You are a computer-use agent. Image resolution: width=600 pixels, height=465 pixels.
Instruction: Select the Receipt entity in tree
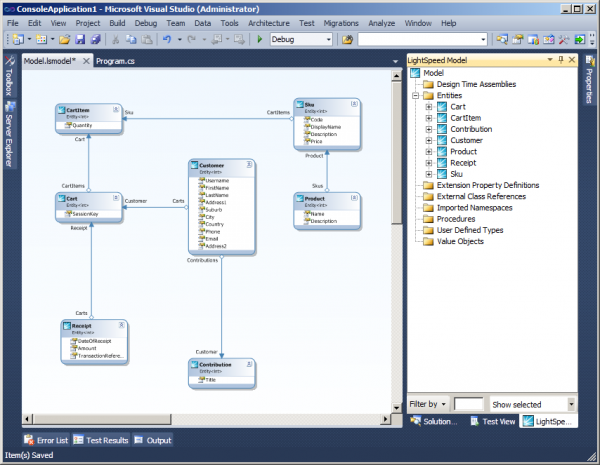coord(463,163)
